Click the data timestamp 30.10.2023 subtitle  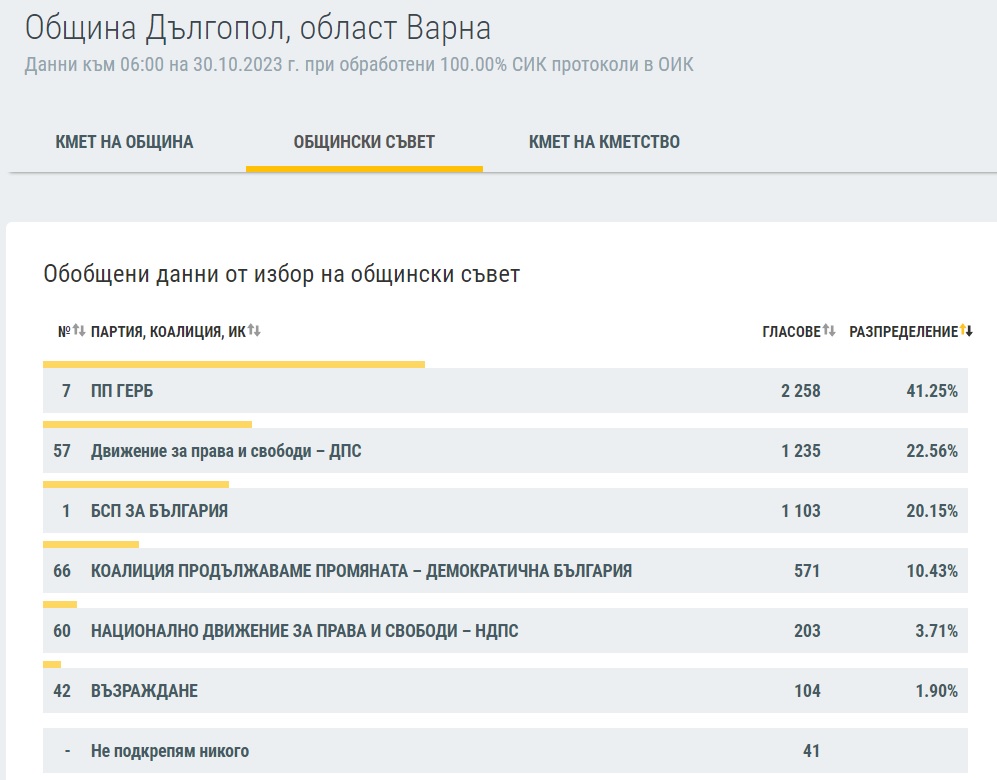(359, 65)
